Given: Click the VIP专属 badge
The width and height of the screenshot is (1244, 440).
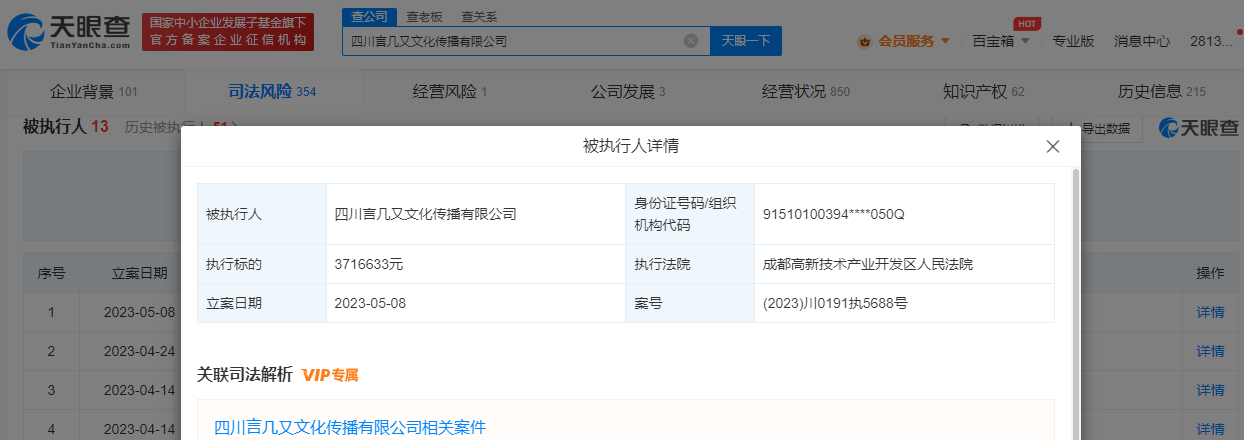Looking at the screenshot, I should [330, 375].
